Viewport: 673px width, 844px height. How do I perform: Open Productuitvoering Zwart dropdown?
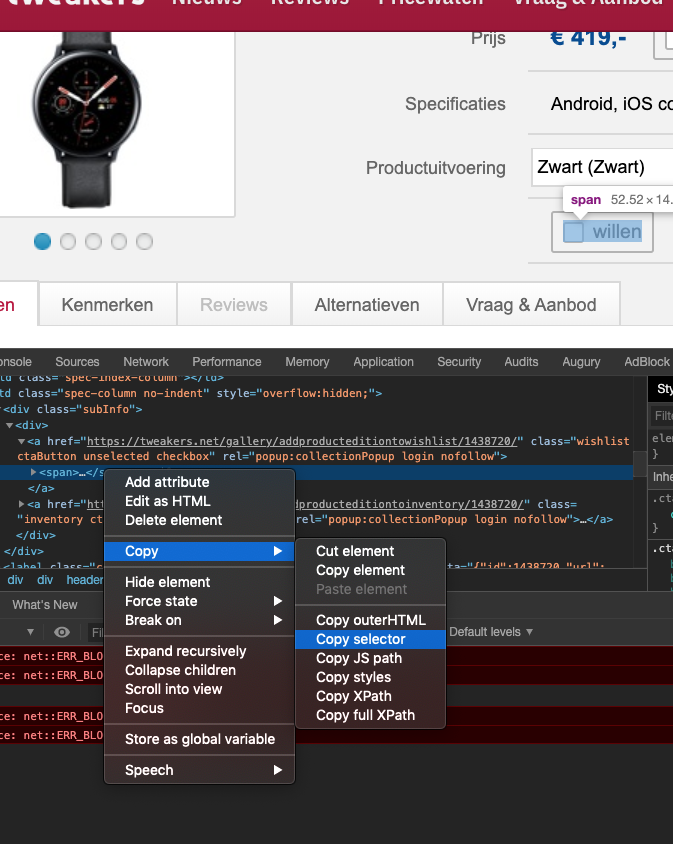(602, 167)
